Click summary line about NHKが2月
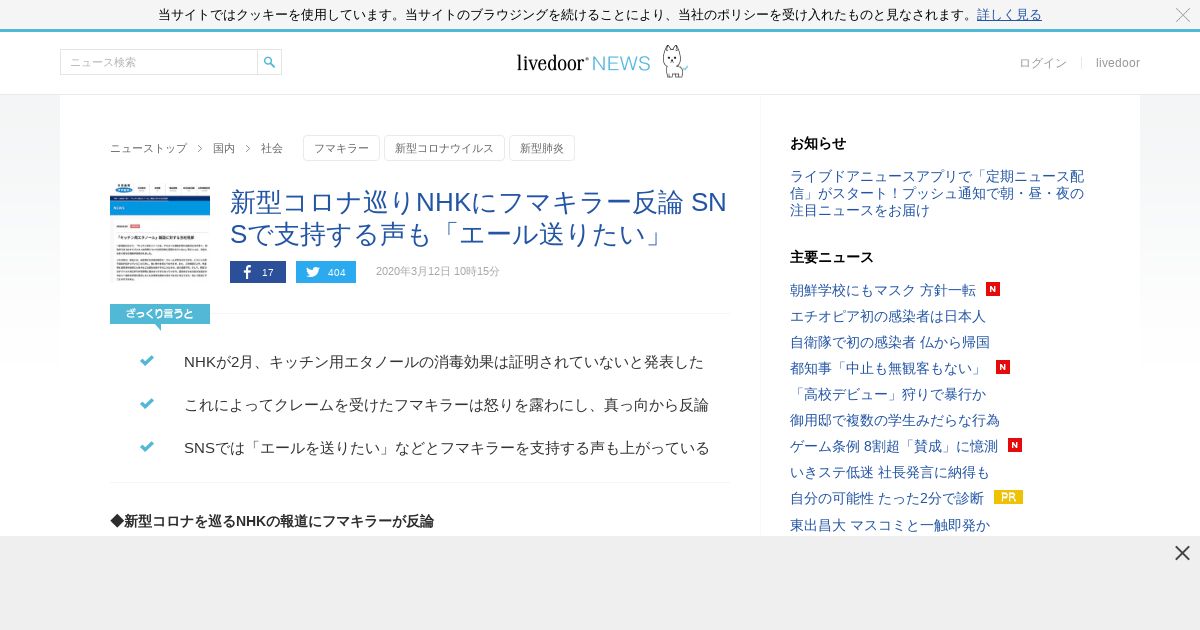 coord(444,362)
